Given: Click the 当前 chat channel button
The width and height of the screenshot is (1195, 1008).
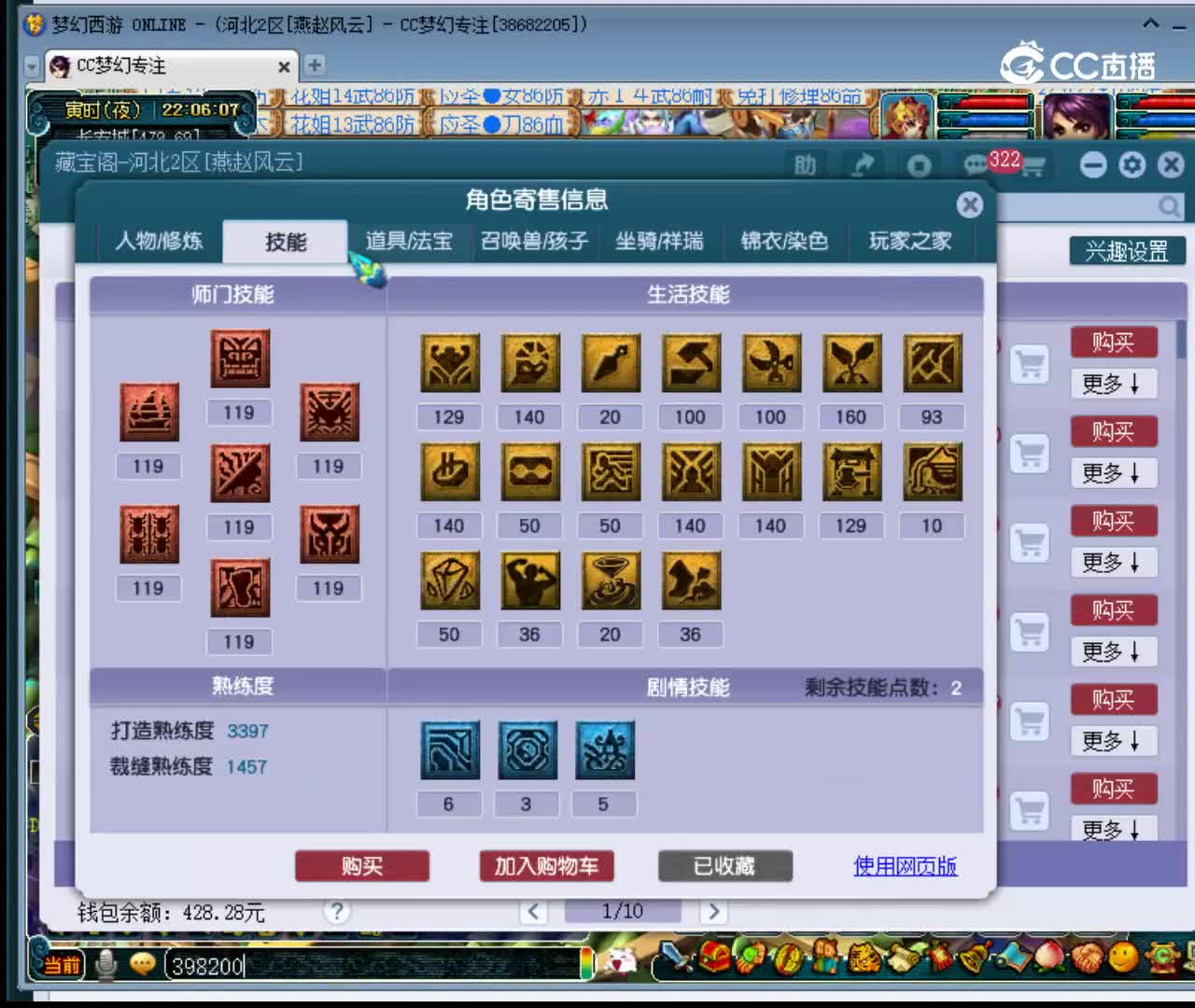Looking at the screenshot, I should [x=63, y=965].
